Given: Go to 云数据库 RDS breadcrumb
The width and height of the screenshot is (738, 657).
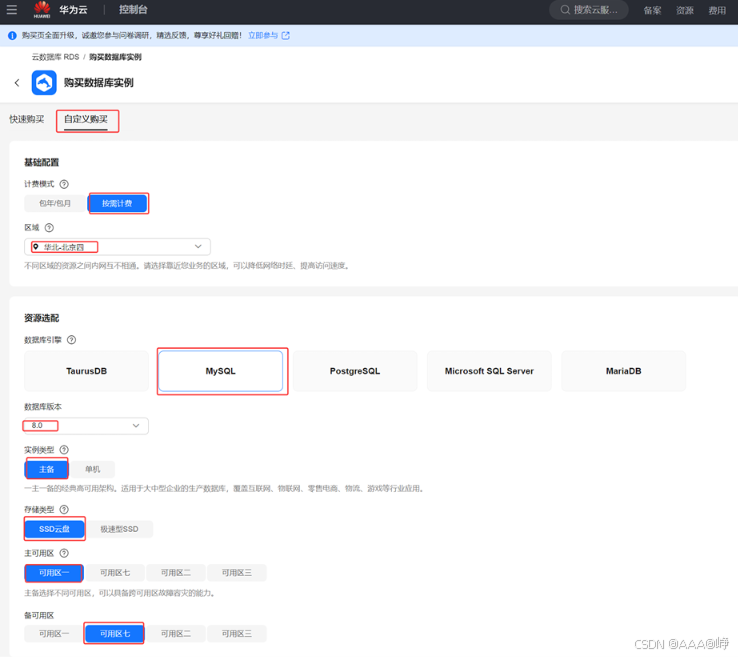Looking at the screenshot, I should [55, 57].
